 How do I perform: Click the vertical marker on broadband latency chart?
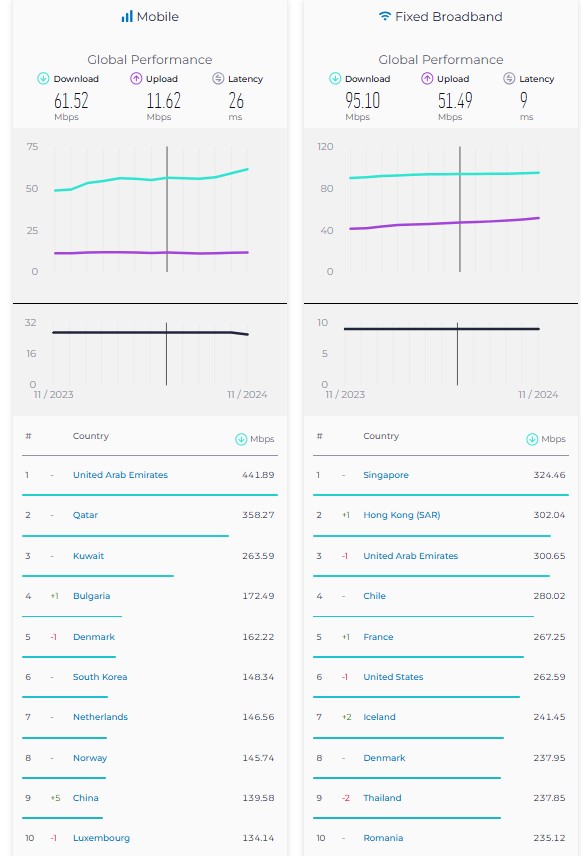coord(458,354)
